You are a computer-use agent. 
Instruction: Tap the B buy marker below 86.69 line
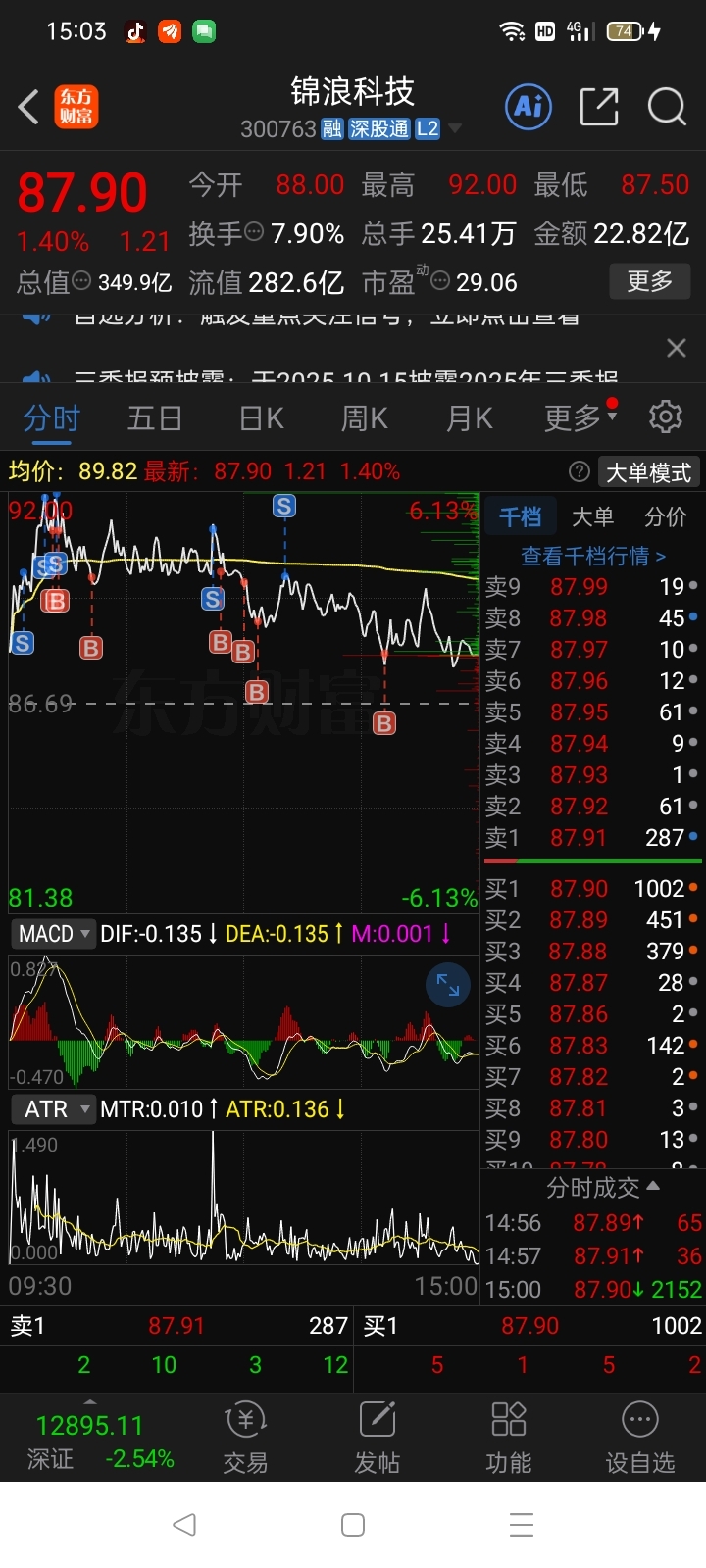tap(384, 723)
